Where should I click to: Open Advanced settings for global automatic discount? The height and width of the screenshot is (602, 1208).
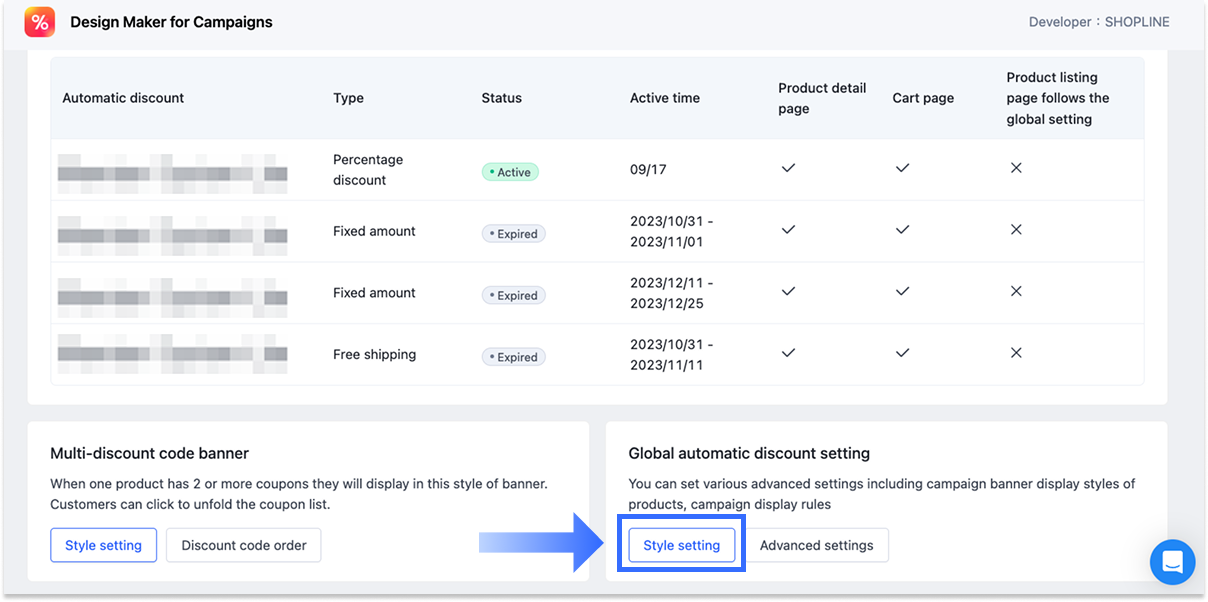coord(816,545)
